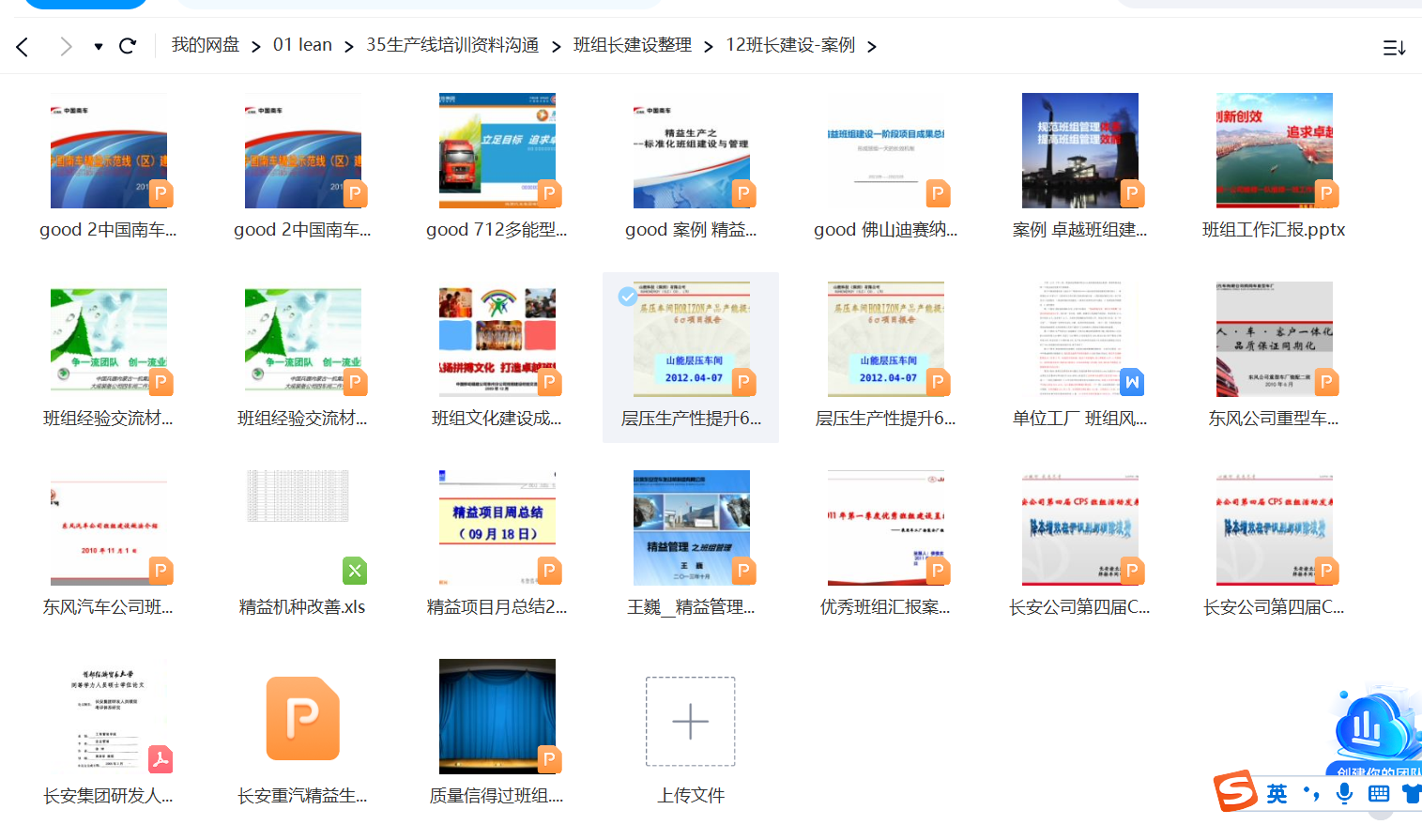
Task: Select the 质量信得过班组 curtain thumbnail
Action: point(497,715)
